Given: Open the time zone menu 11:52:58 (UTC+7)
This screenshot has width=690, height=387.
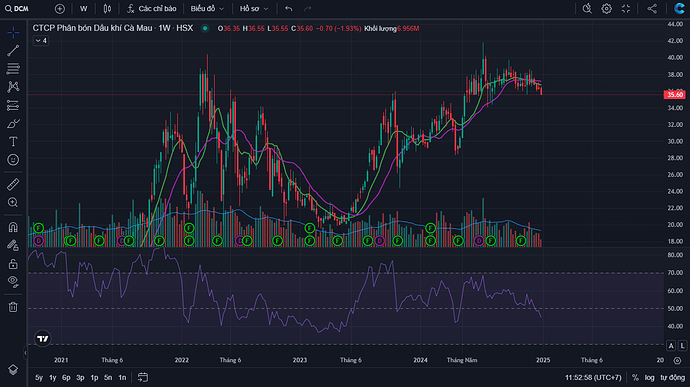Looking at the screenshot, I should point(593,377).
